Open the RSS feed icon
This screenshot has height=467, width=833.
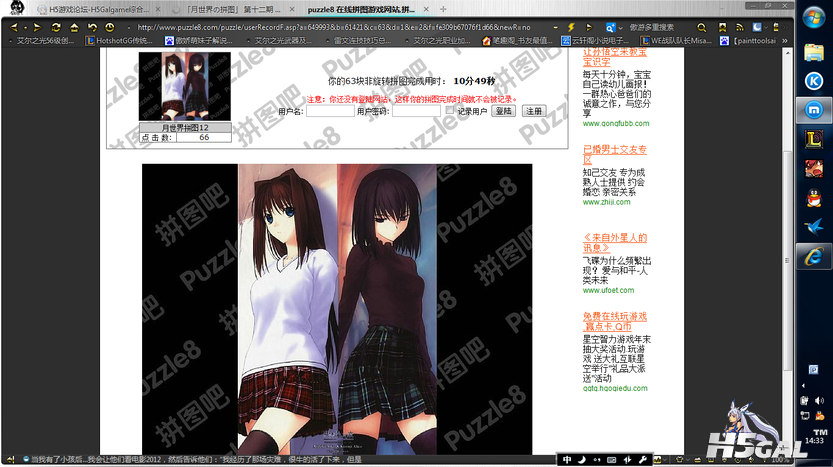coord(740,27)
